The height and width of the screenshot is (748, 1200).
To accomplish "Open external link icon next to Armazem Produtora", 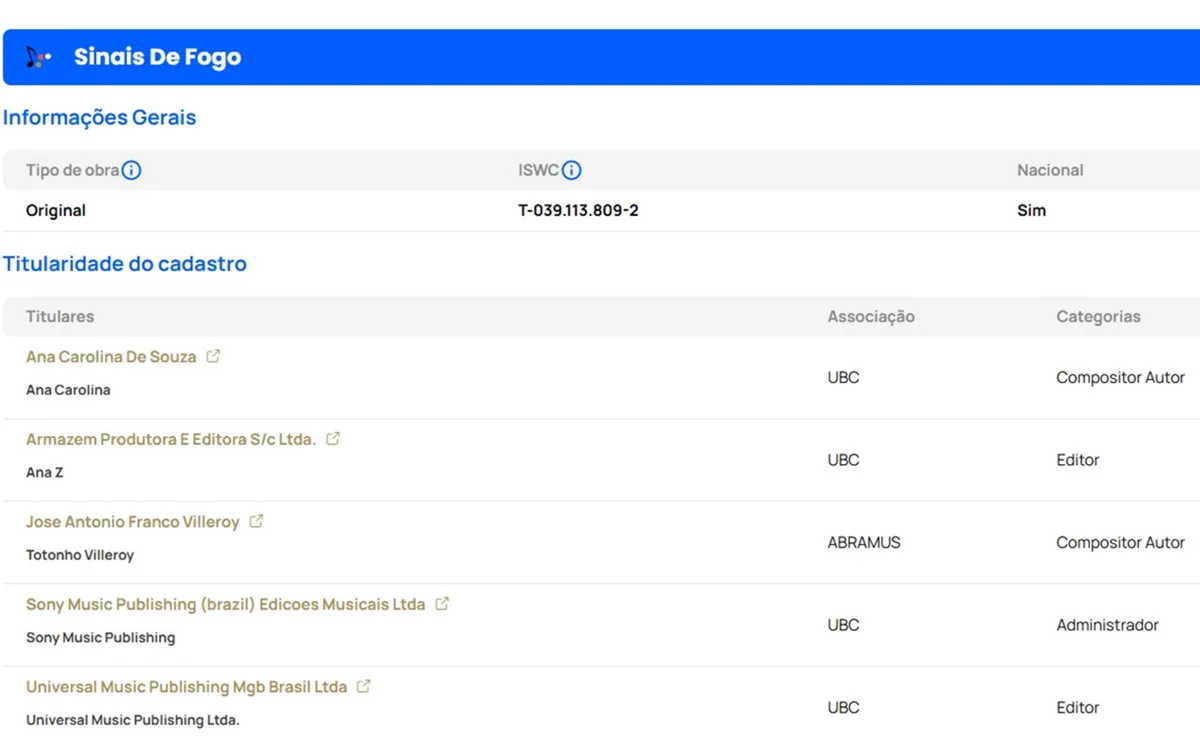I will [x=333, y=439].
